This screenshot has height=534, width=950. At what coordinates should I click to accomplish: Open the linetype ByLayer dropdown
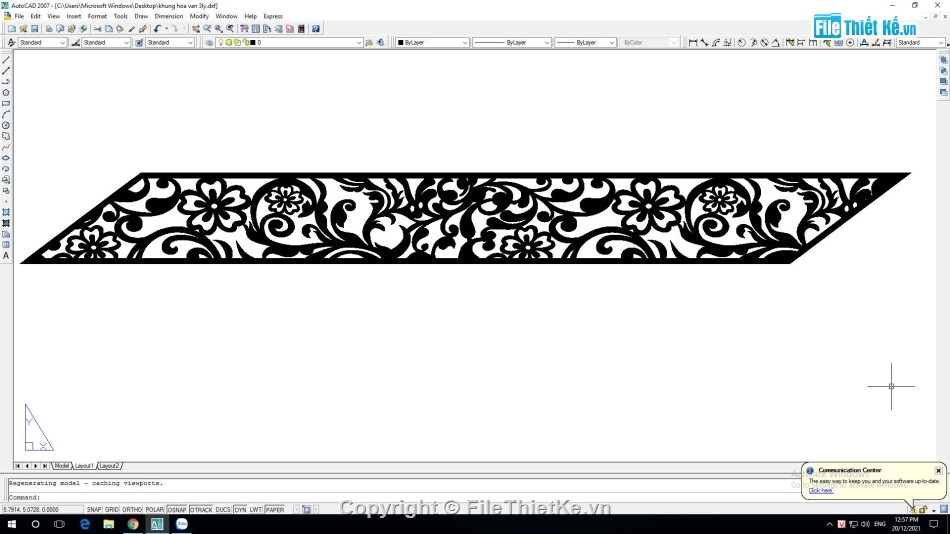(511, 42)
